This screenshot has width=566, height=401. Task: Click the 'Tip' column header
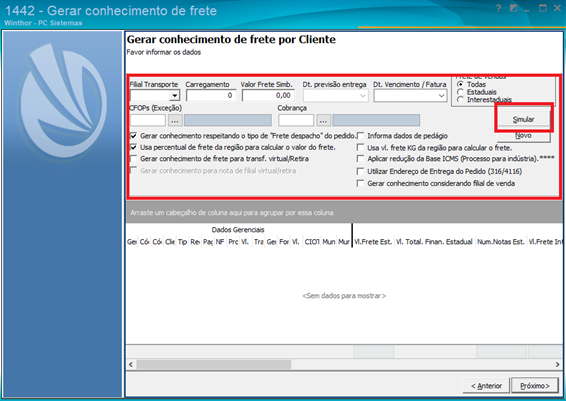click(182, 242)
